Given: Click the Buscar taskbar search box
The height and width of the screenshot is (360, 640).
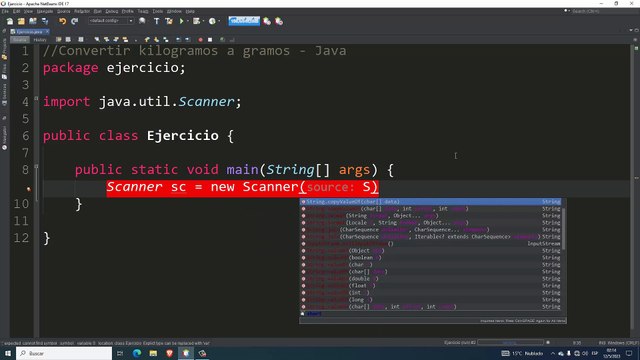Looking at the screenshot, I should pyautogui.click(x=64, y=353).
